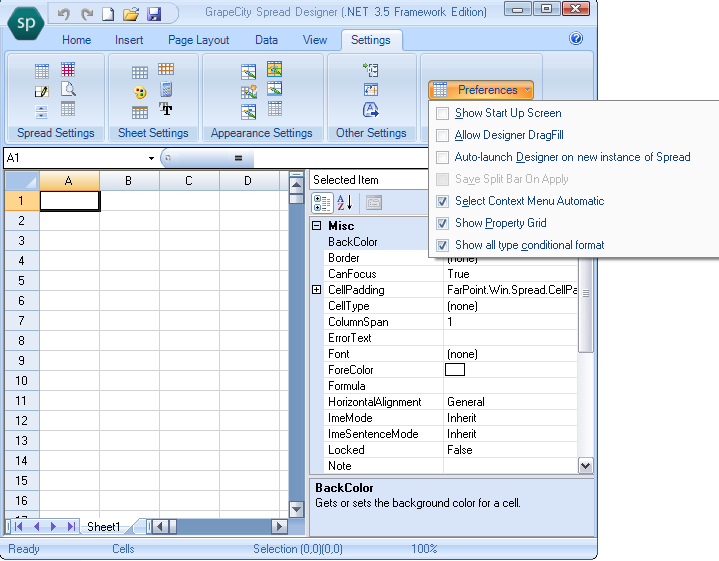Uncheck Show all type conditional format
719x561 pixels.
(442, 245)
